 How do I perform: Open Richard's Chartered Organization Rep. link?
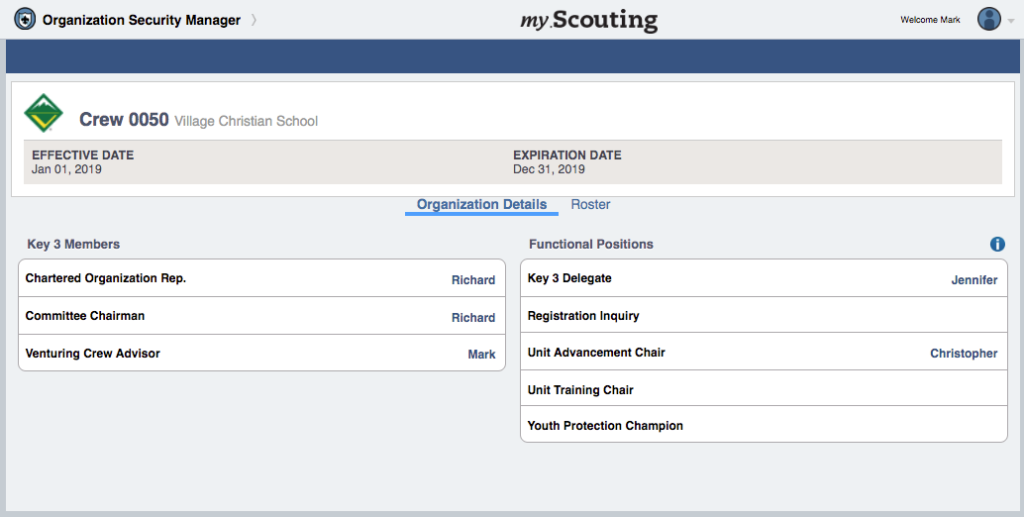click(x=473, y=280)
